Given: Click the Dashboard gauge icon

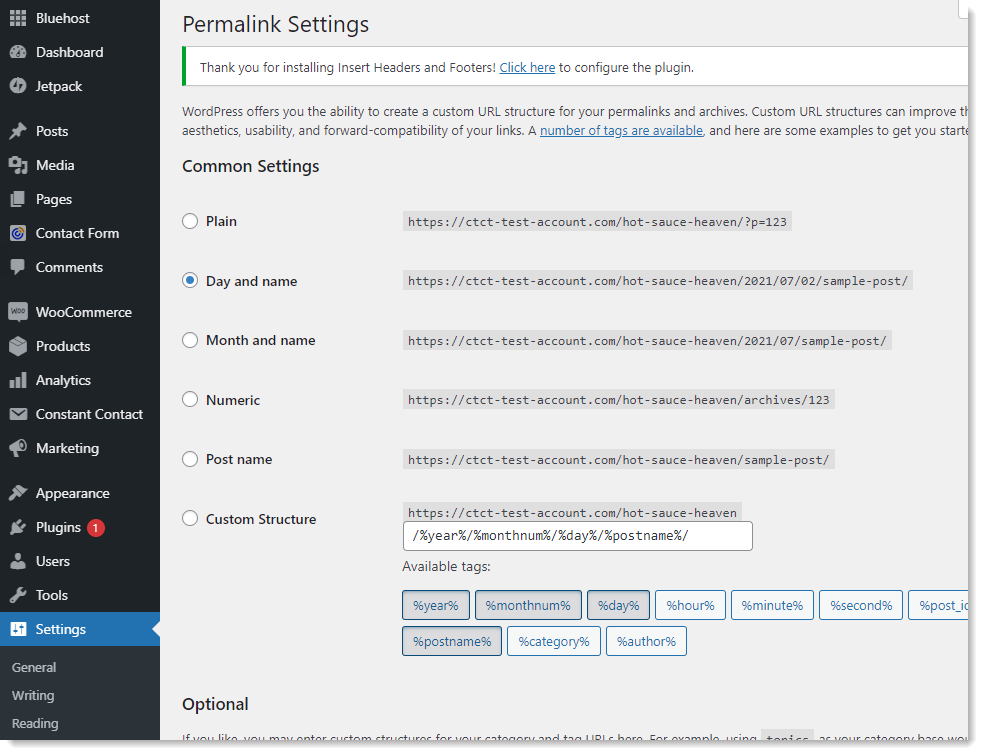Looking at the screenshot, I should tap(18, 52).
